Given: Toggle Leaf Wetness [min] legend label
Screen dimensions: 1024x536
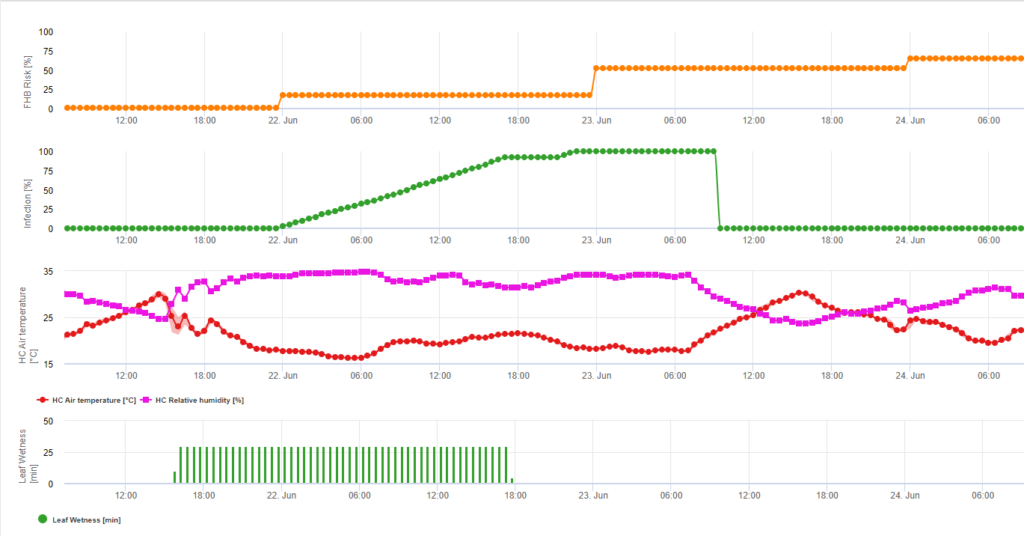Looking at the screenshot, I should (87, 520).
